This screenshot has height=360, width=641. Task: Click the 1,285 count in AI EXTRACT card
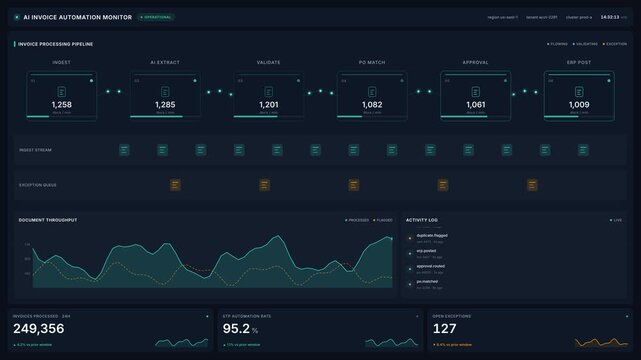[x=165, y=105]
